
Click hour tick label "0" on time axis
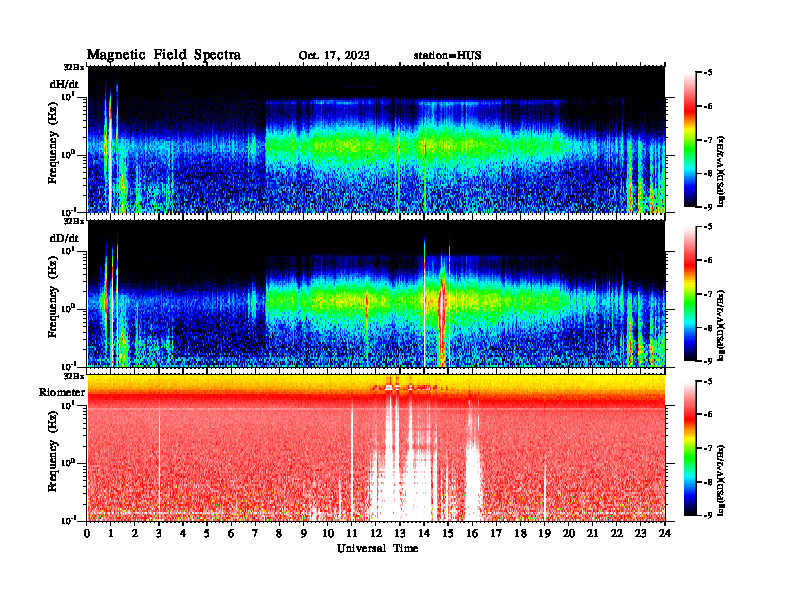pyautogui.click(x=87, y=534)
